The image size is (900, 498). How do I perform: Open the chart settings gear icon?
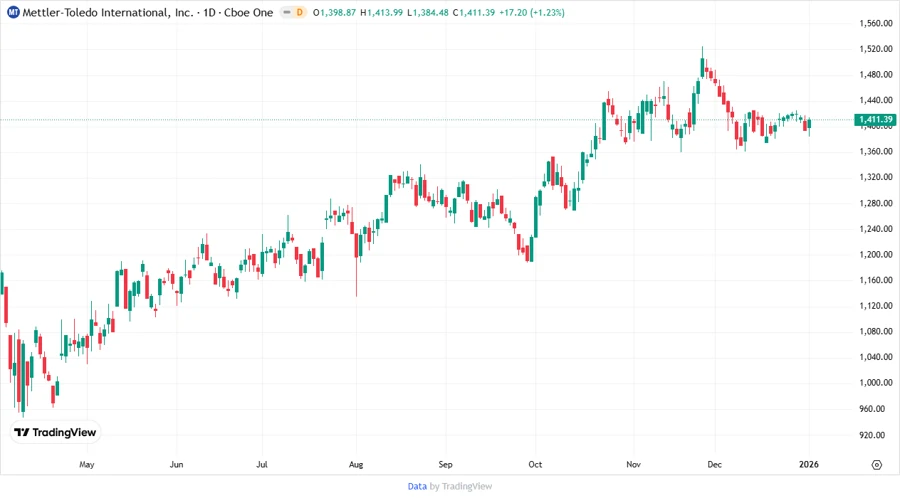876,465
